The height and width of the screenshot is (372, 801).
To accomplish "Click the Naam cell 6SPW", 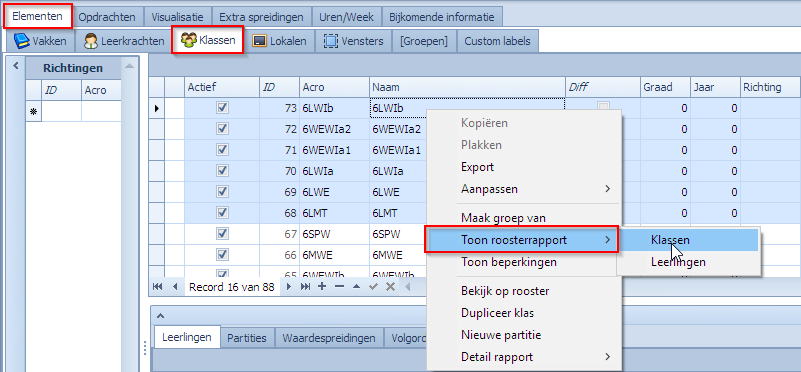I will tap(397, 234).
